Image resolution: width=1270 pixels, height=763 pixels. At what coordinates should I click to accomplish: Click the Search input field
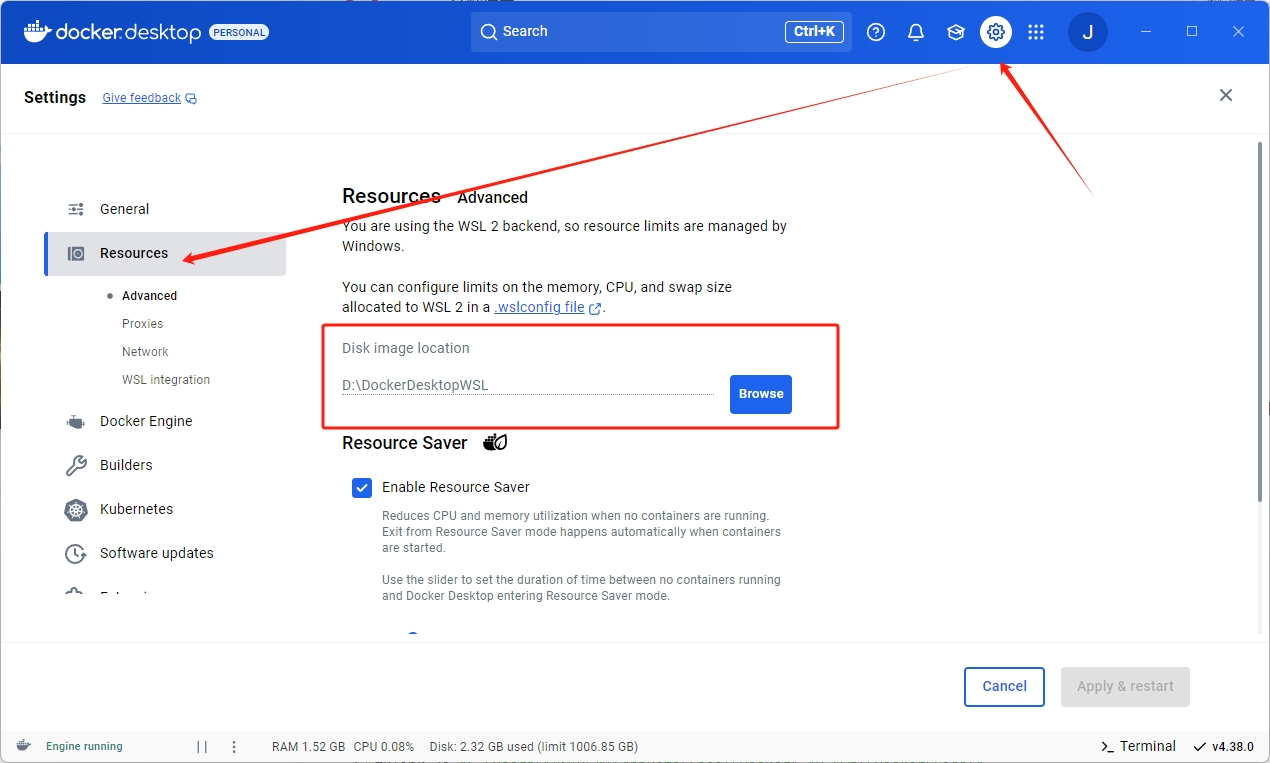(x=661, y=32)
